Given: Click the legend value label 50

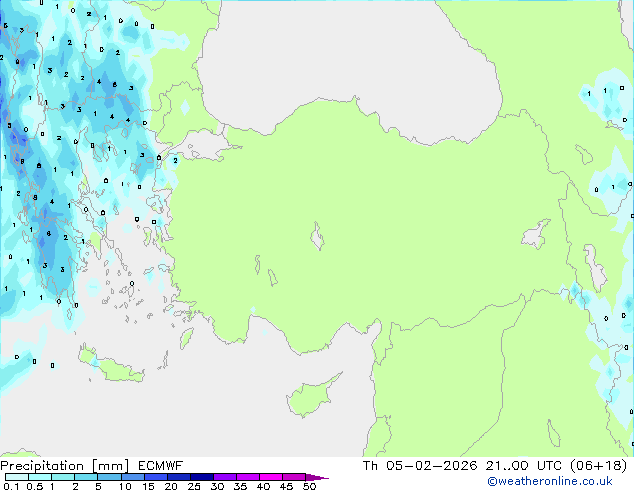Looking at the screenshot, I should pos(309,486).
